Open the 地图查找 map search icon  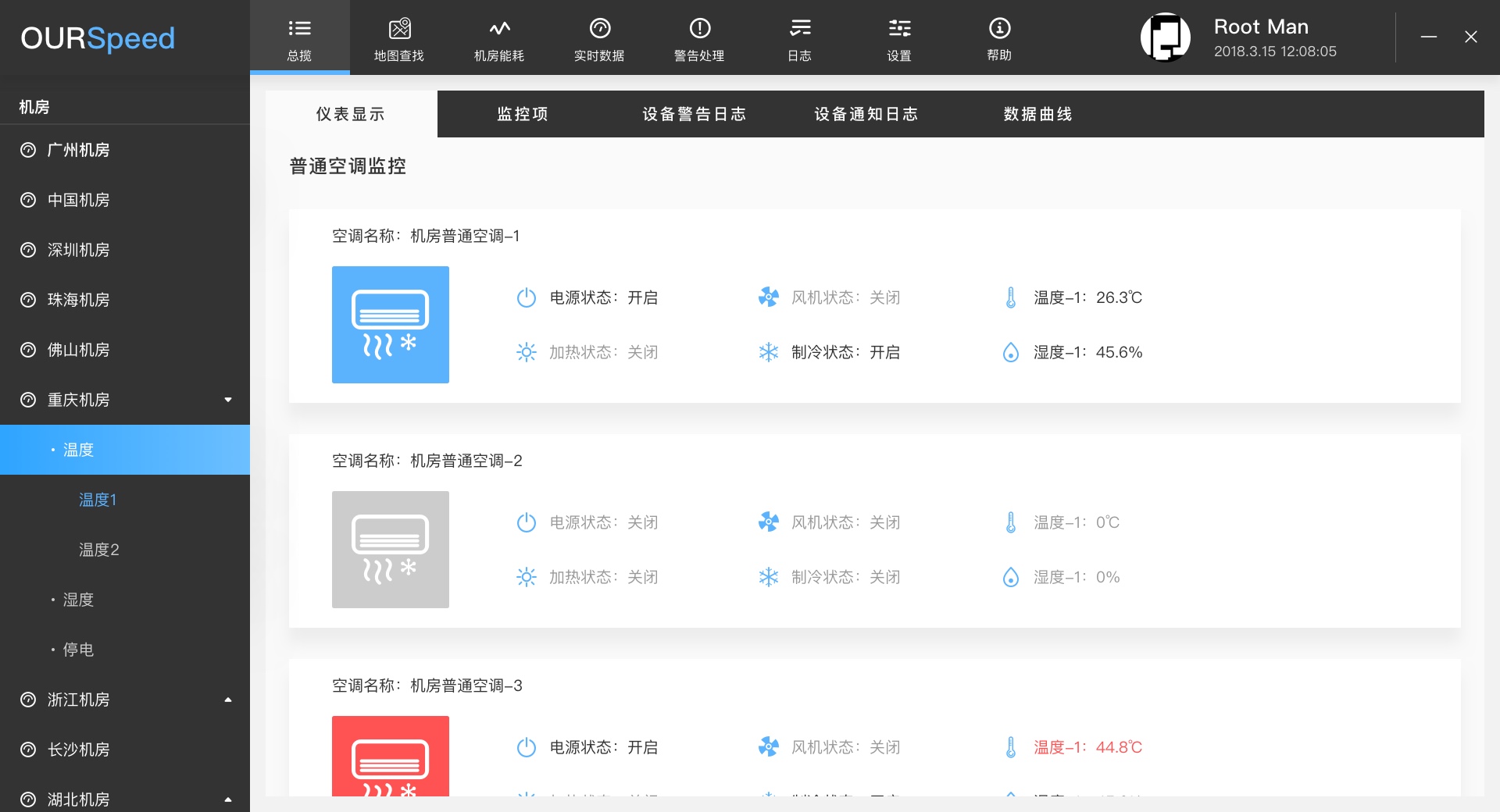[x=399, y=30]
